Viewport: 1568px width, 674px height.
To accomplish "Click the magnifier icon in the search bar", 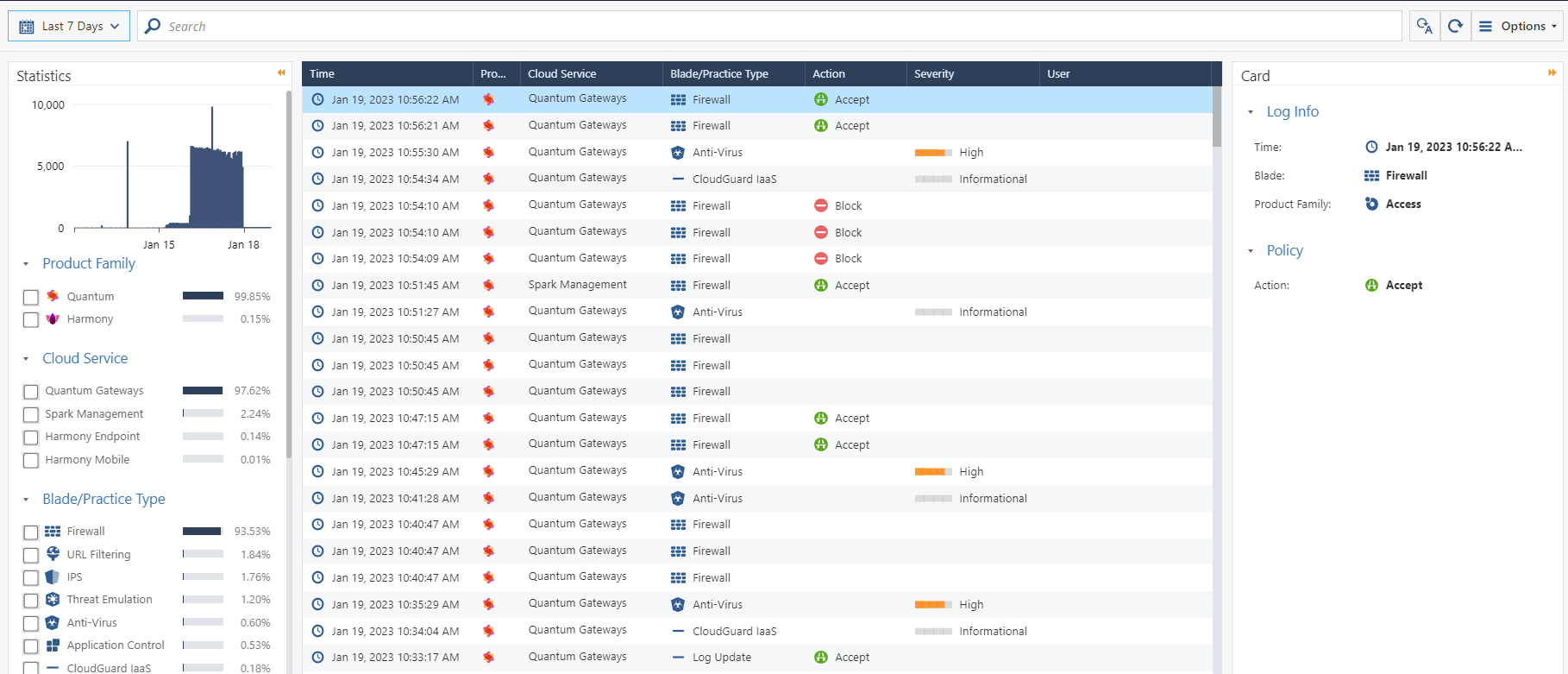I will [153, 26].
